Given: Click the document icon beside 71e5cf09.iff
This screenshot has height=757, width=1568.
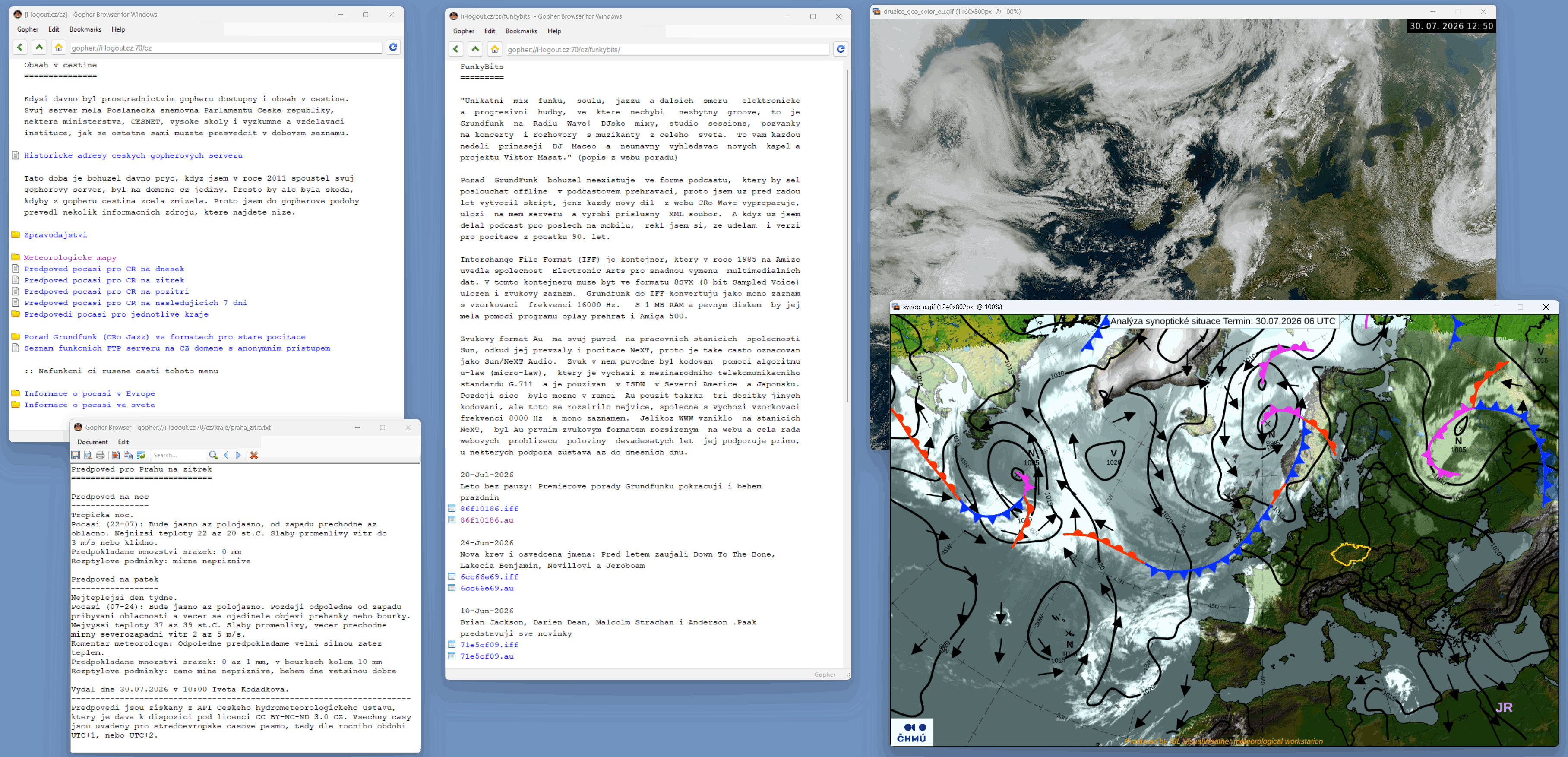Looking at the screenshot, I should [x=452, y=645].
